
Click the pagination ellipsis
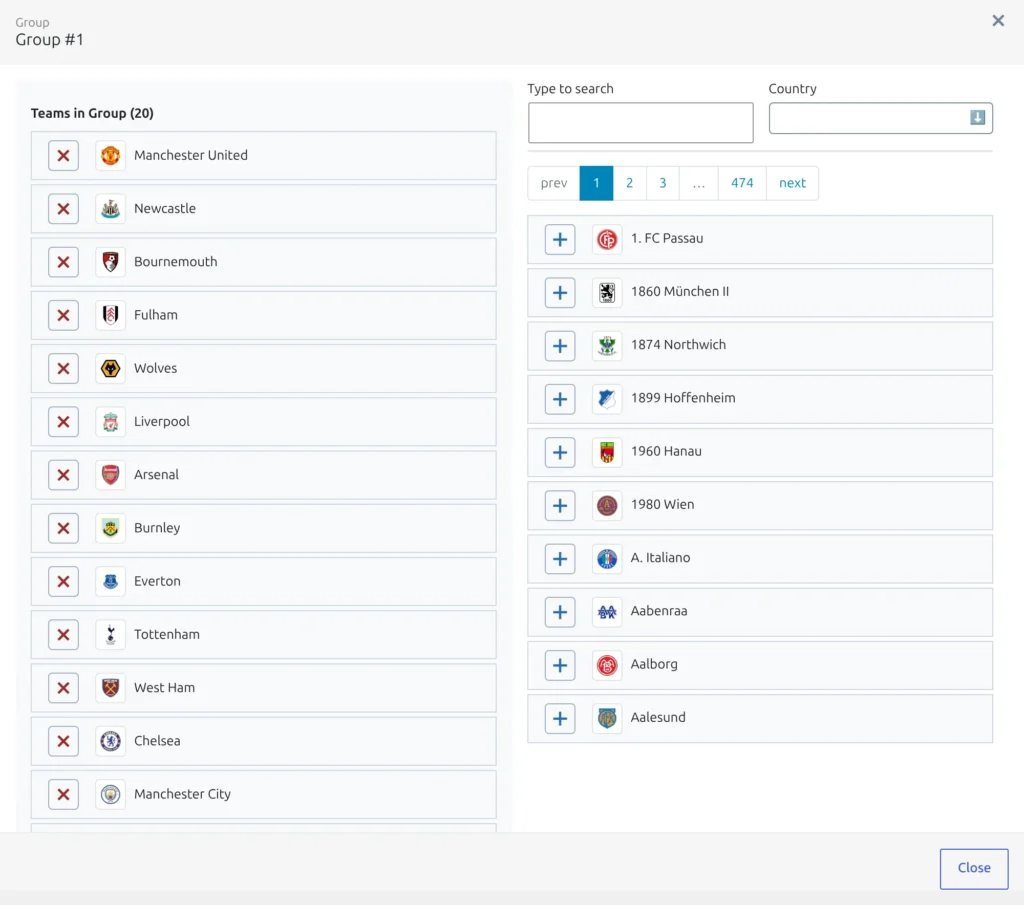coord(699,183)
